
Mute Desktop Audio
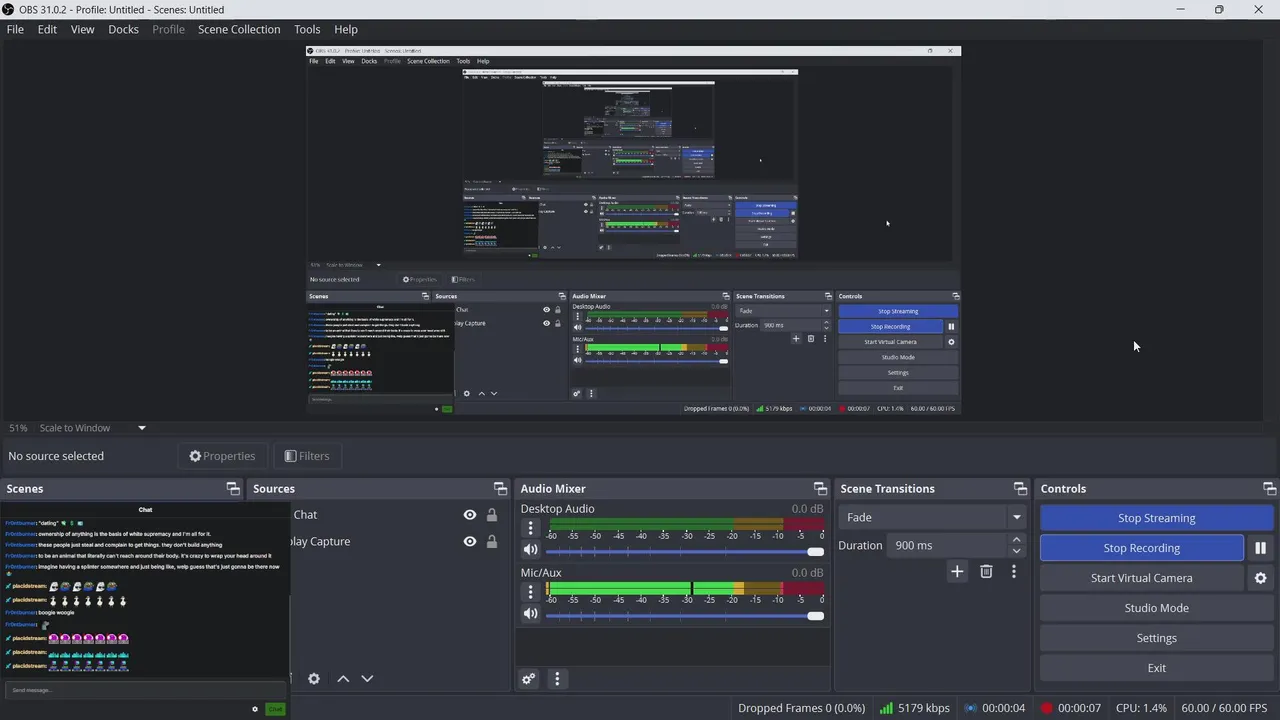(531, 551)
